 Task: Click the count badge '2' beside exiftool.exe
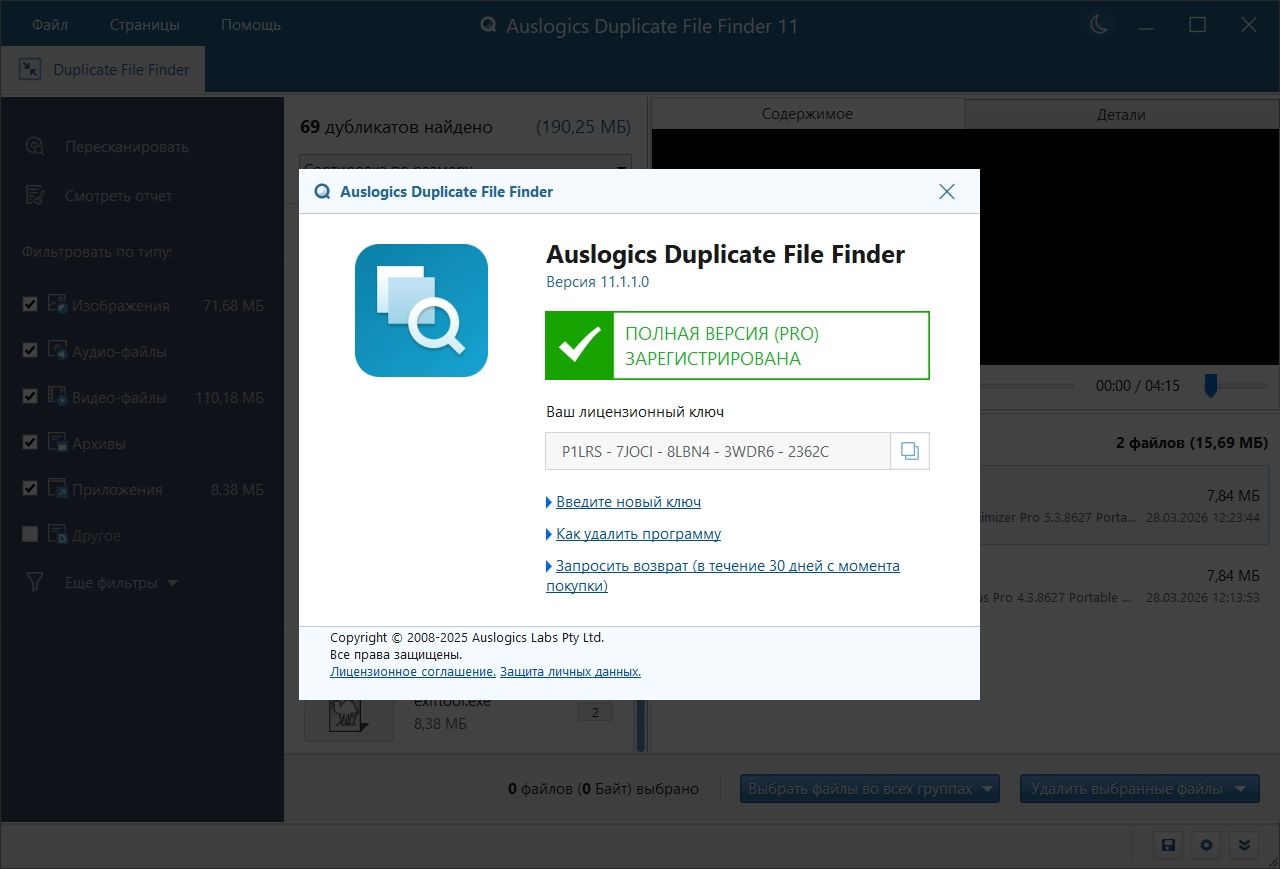click(x=595, y=712)
